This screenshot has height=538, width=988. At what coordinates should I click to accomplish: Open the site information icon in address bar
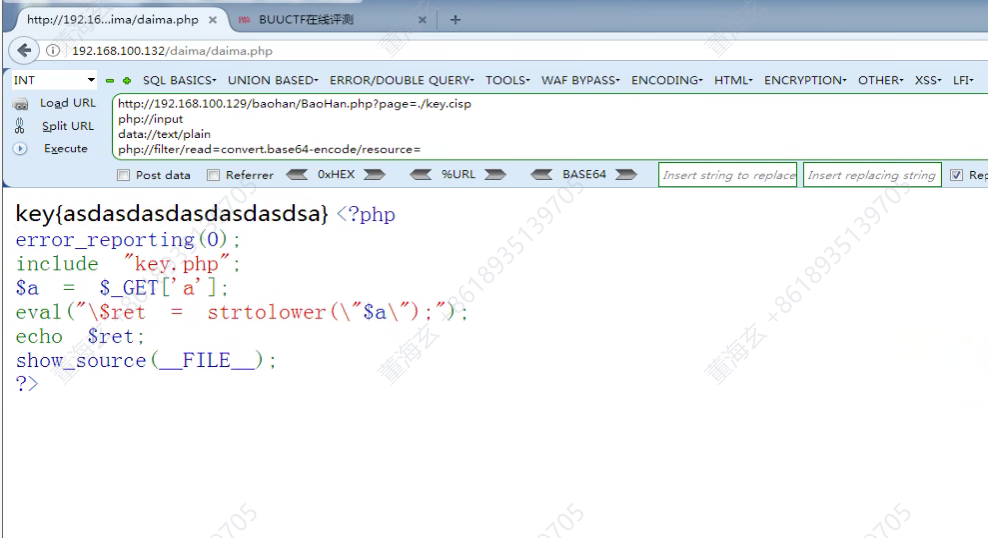click(53, 50)
